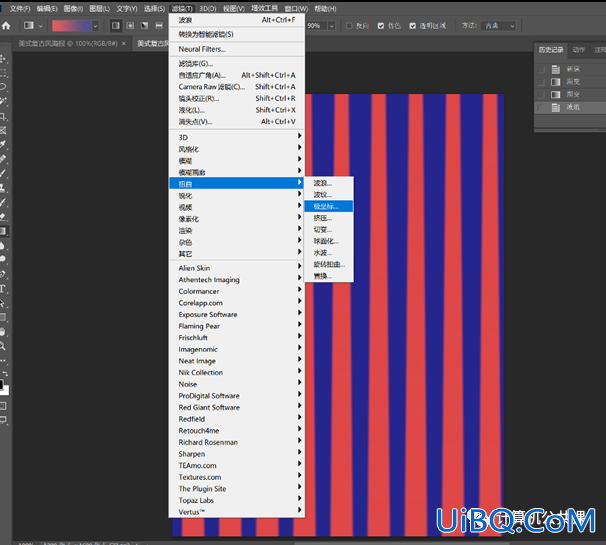Open the 图像(I) menu
The image size is (606, 545).
[73, 9]
